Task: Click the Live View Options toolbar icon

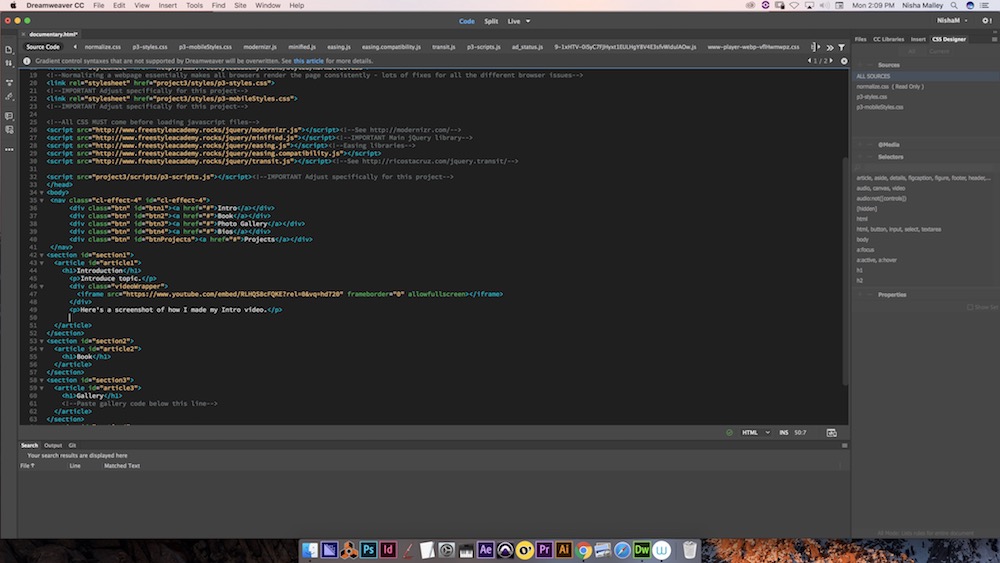Action: coord(9,83)
